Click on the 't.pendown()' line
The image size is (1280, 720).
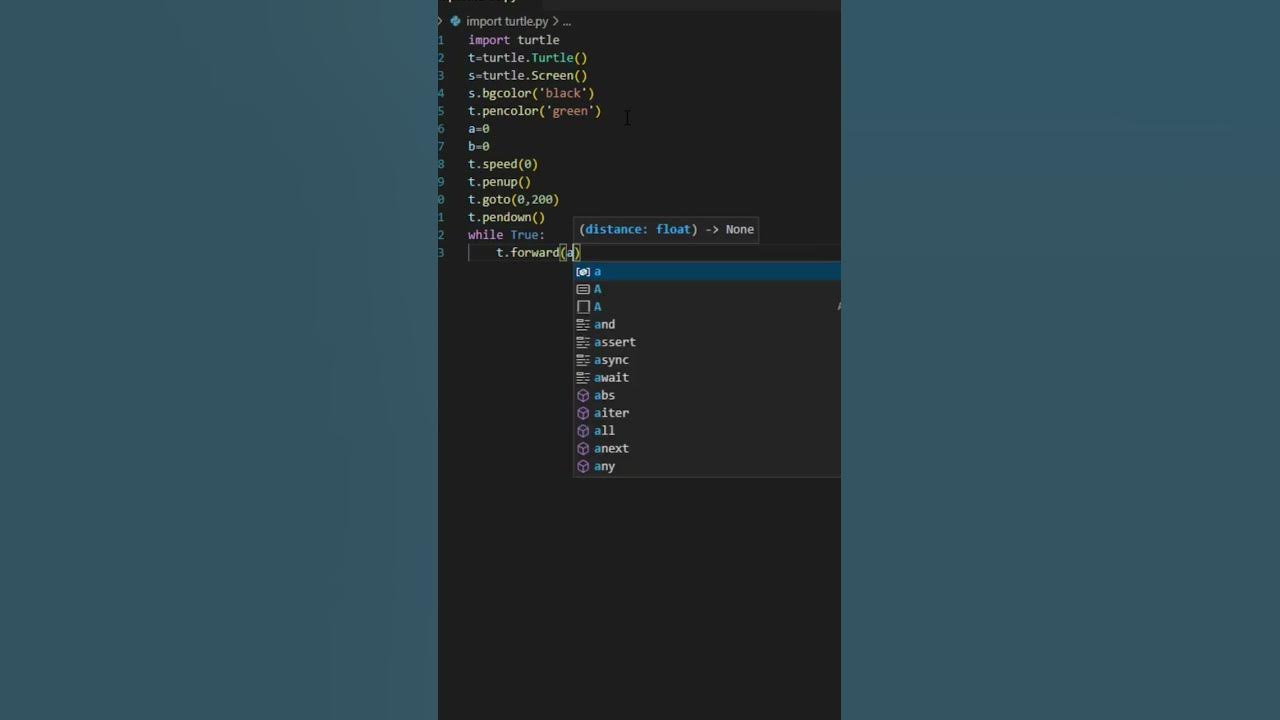507,217
